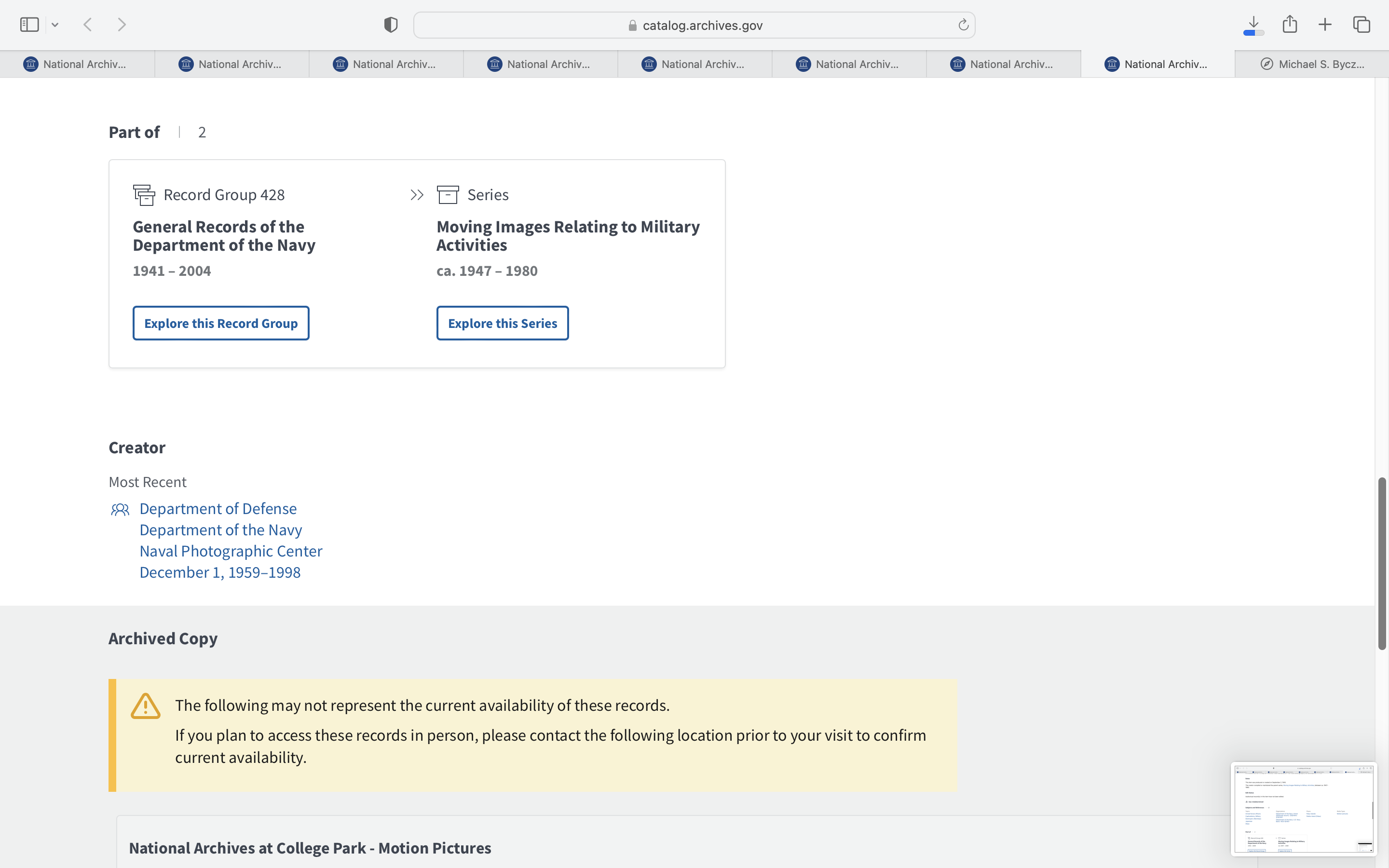Viewport: 1389px width, 868px height.
Task: Click the Department of the Navy link
Action: click(220, 530)
